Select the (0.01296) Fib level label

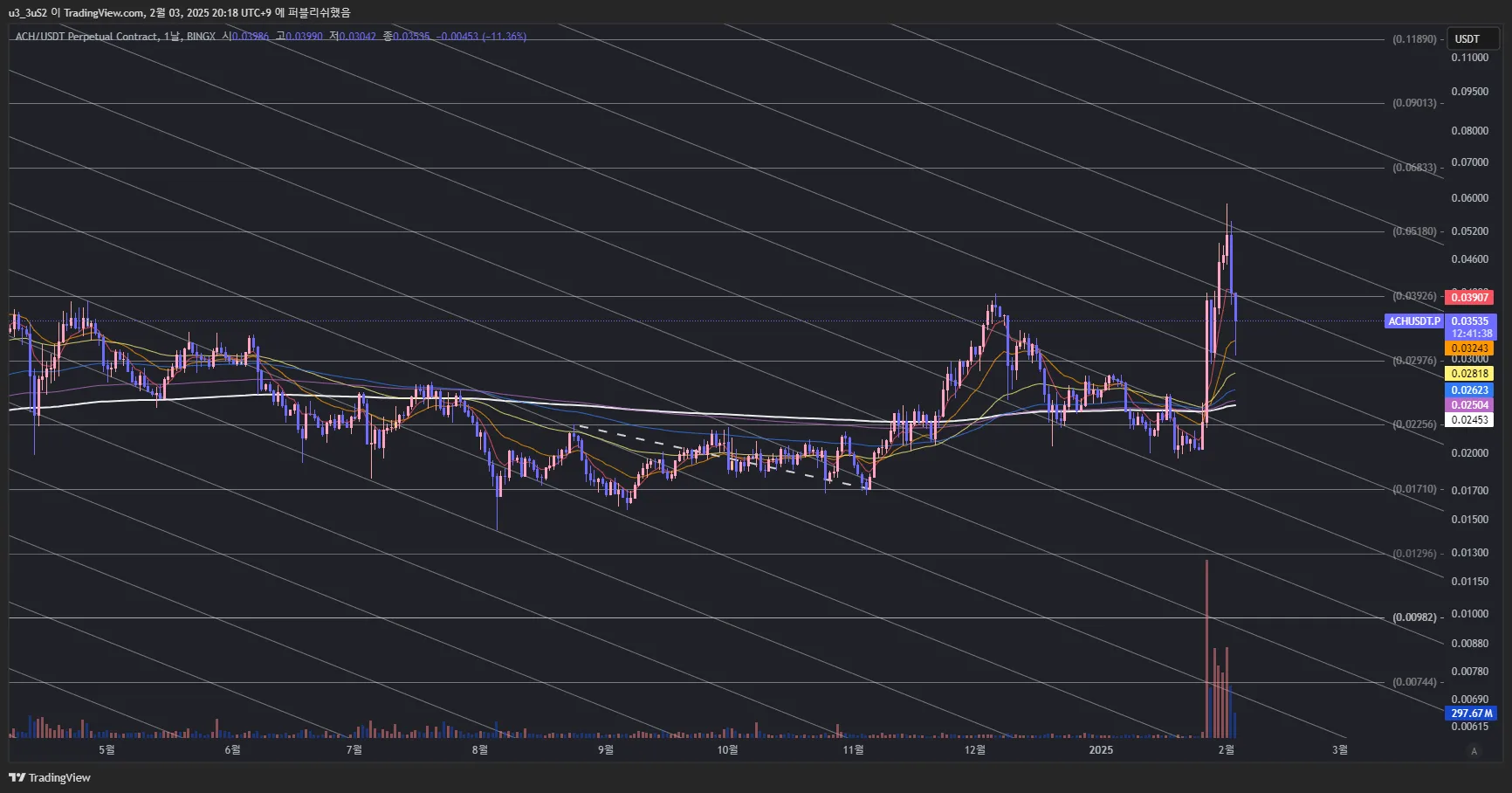click(x=1414, y=554)
